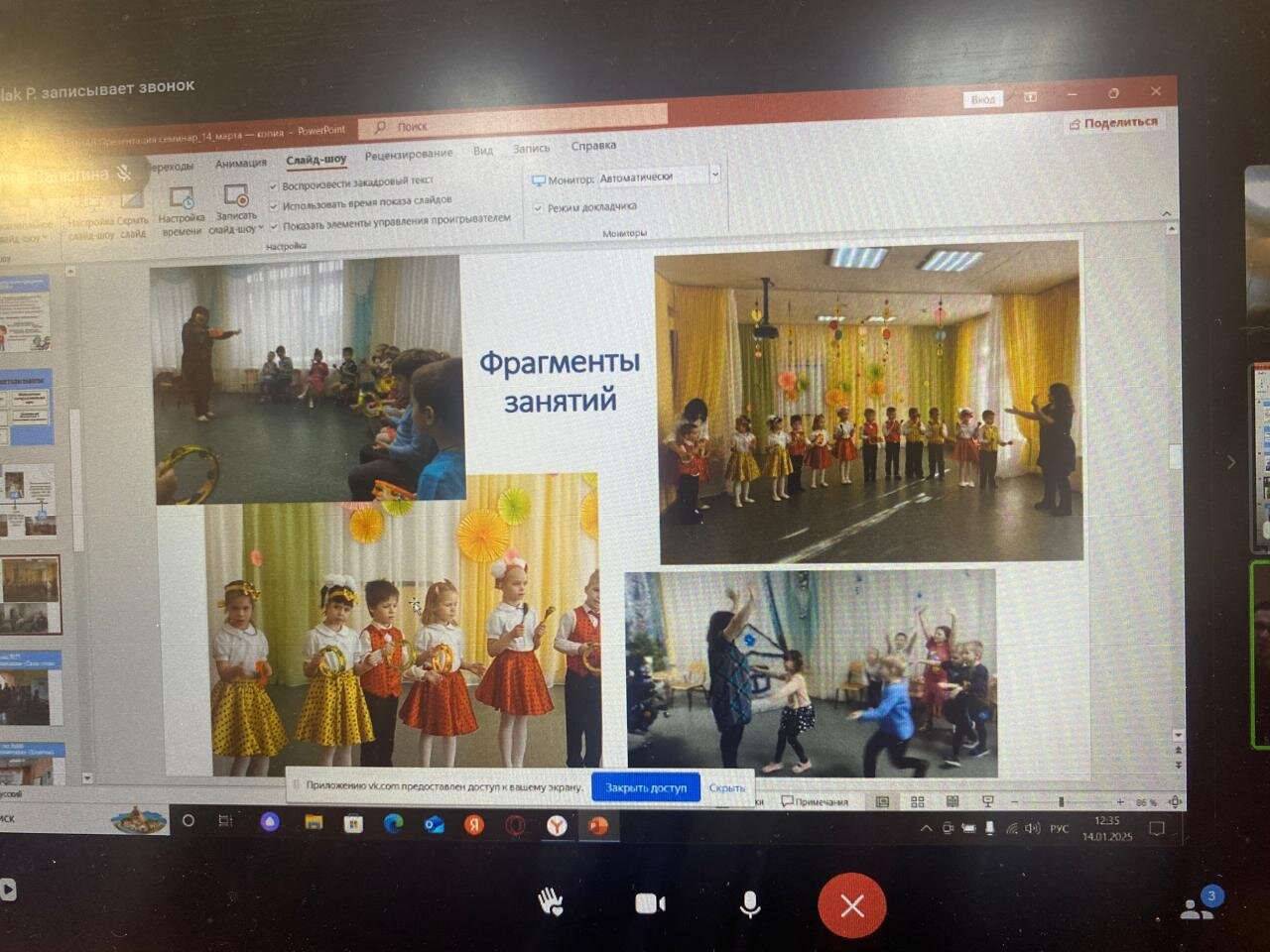This screenshot has height=952, width=1270.
Task: Start slideshow from status bar icon
Action: click(987, 801)
